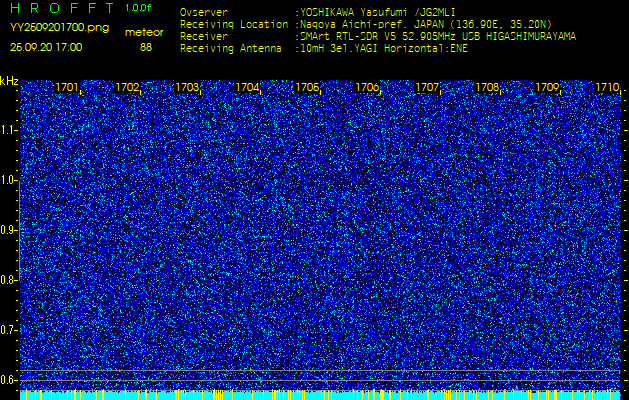This screenshot has height=400, width=629.
Task: Select the SMArt RTL-SDR V5 receiver text
Action: coord(436,37)
